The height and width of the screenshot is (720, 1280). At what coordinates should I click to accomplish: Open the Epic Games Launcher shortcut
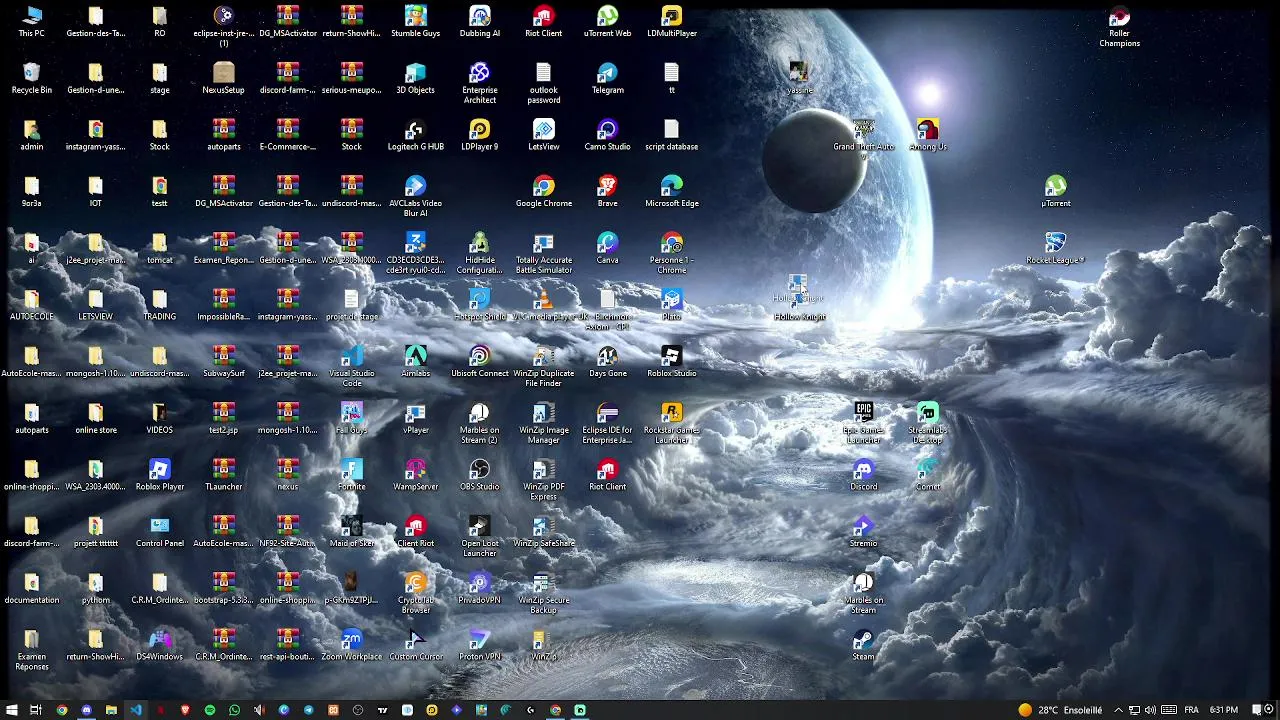click(x=863, y=423)
